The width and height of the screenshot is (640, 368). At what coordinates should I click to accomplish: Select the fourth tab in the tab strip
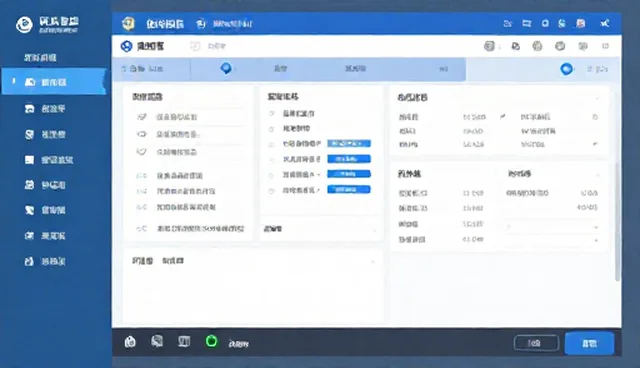tap(355, 69)
